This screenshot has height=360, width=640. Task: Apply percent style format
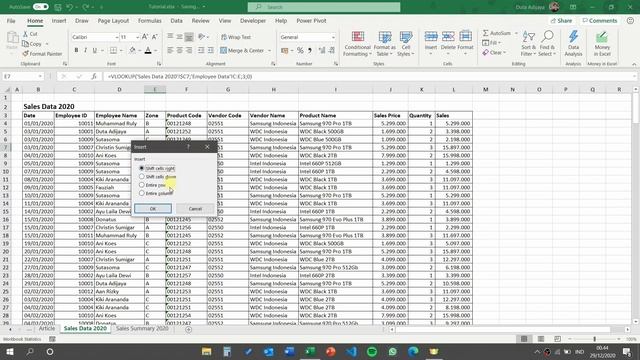click(300, 50)
